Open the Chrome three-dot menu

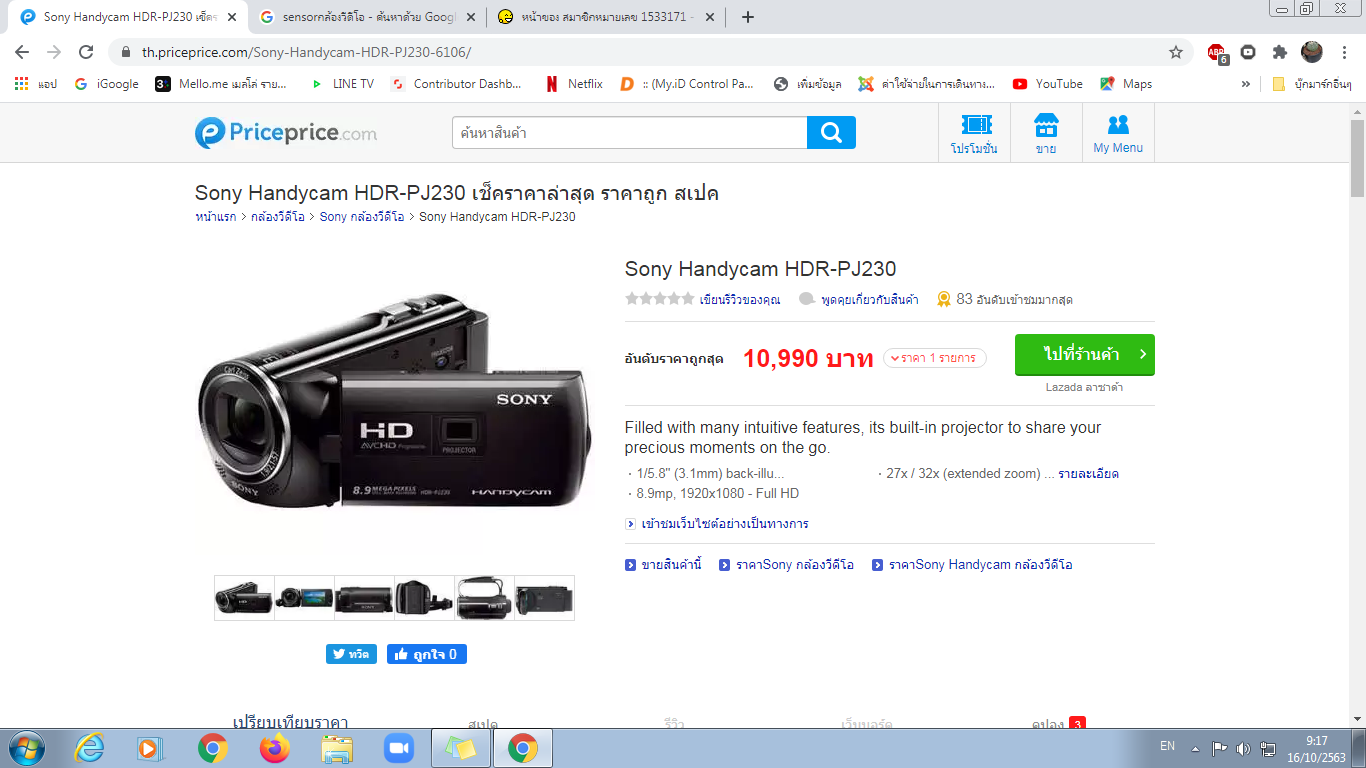(1345, 52)
